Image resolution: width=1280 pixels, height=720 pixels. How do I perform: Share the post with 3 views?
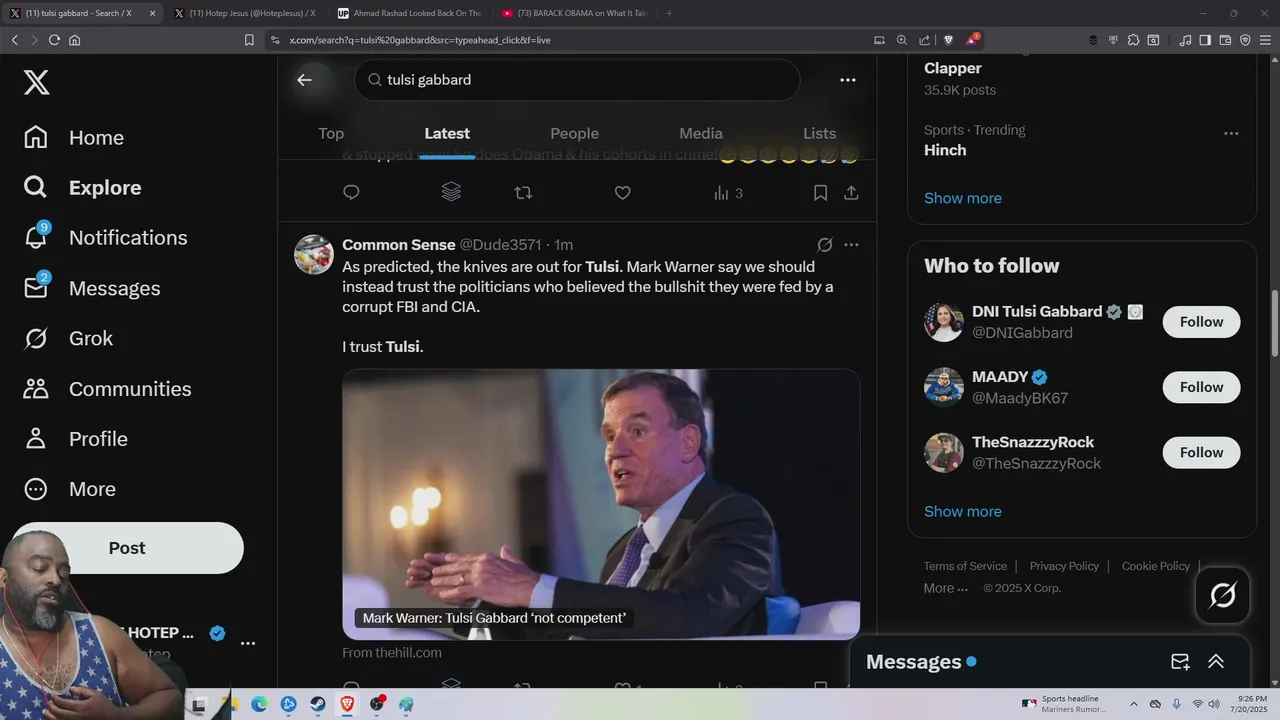coord(851,193)
